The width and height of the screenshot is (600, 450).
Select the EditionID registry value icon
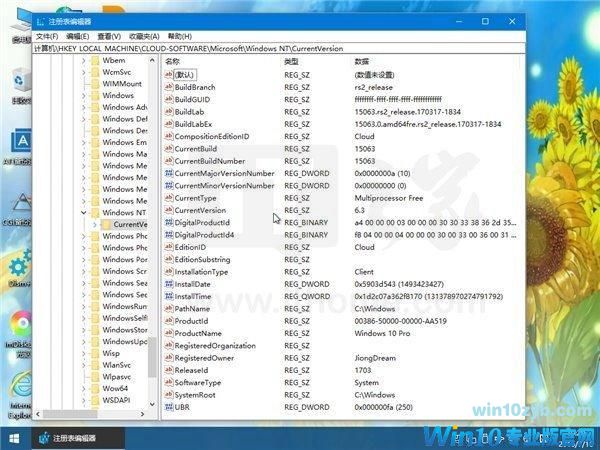[168, 247]
